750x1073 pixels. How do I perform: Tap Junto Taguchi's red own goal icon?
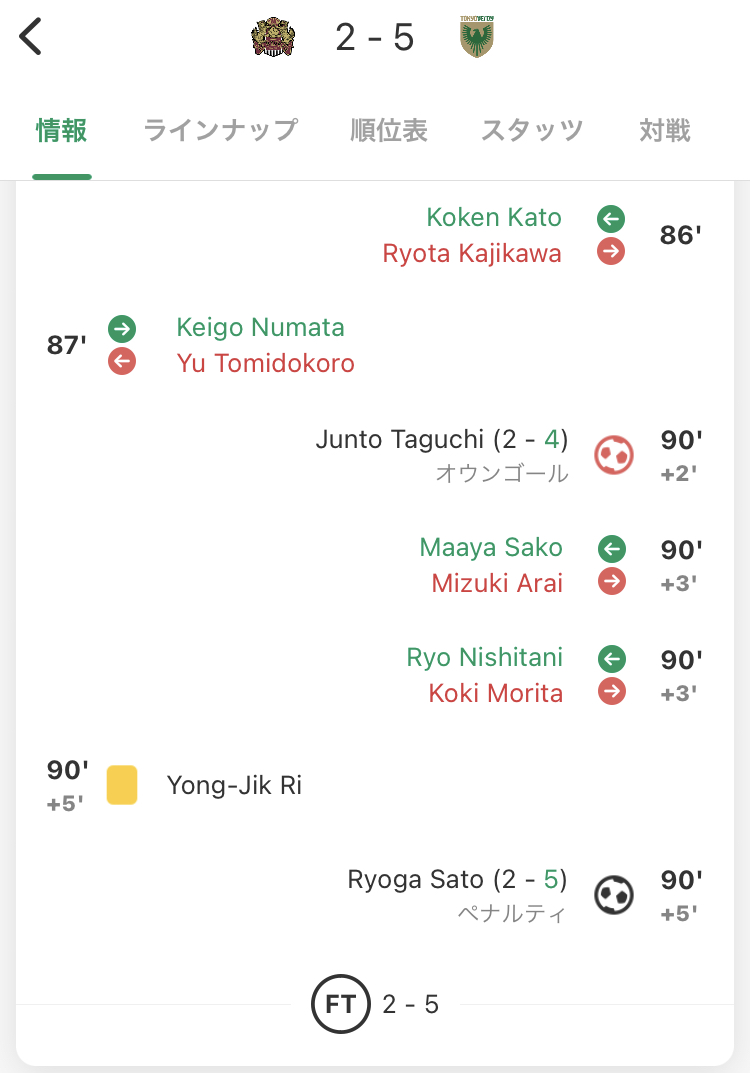point(613,455)
